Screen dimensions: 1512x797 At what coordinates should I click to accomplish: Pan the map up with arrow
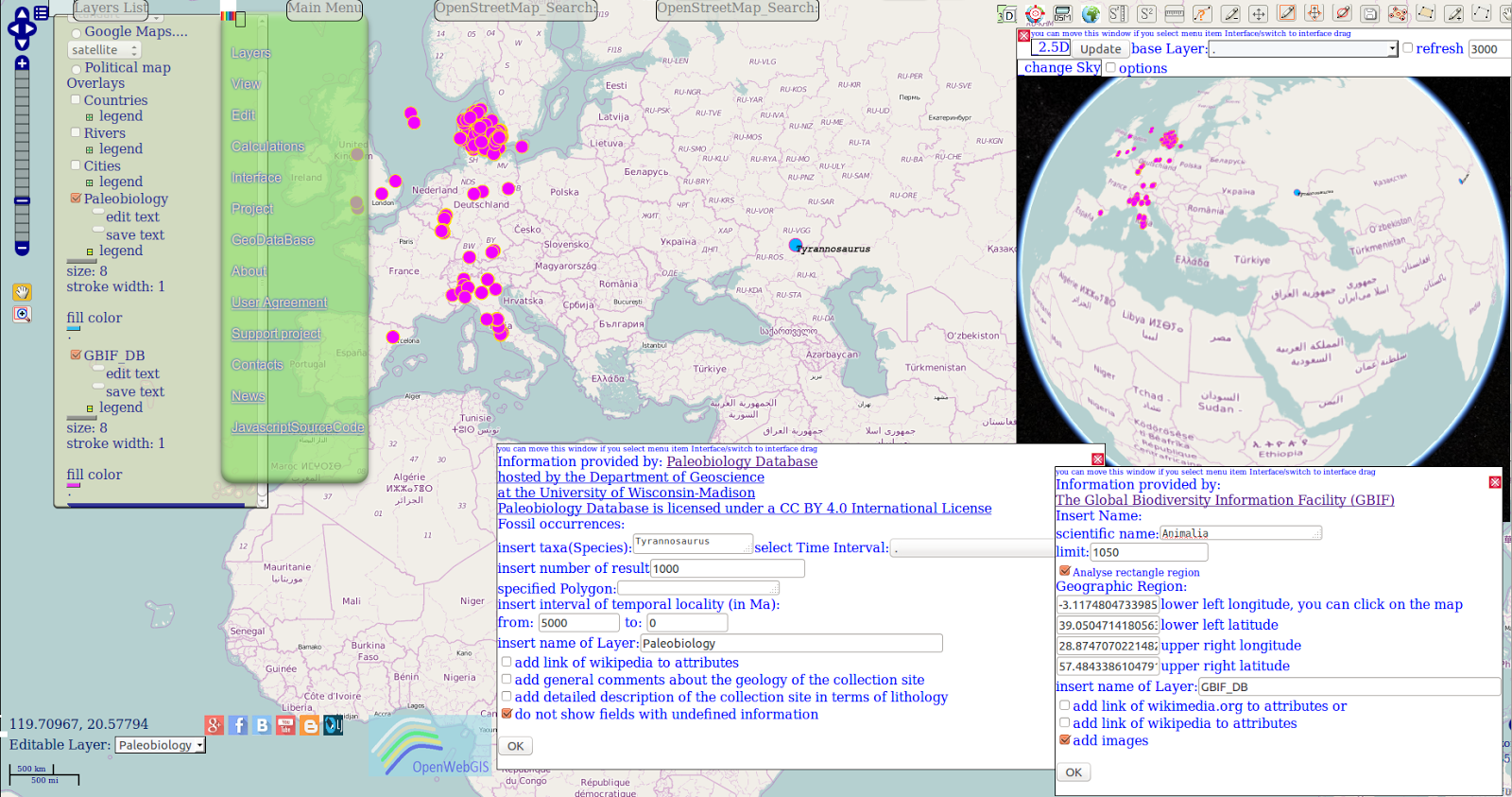pos(22,15)
